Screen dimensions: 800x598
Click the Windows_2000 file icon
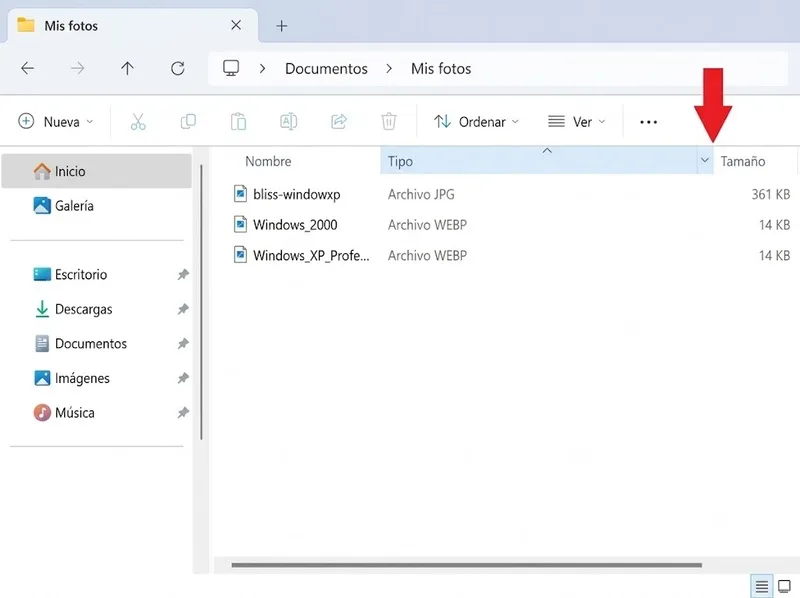coord(240,225)
